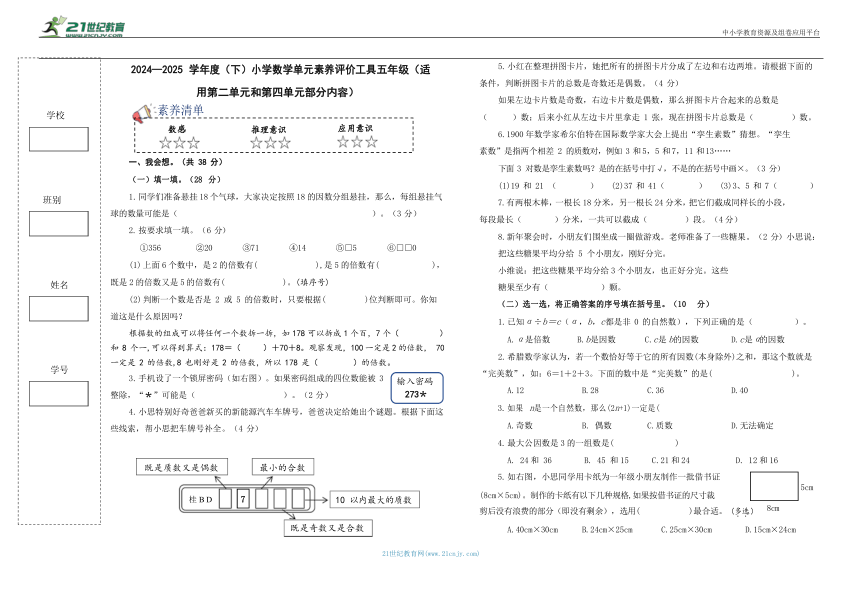
Task: Choose option A. 12 for the perfect number question
Action: [516, 390]
